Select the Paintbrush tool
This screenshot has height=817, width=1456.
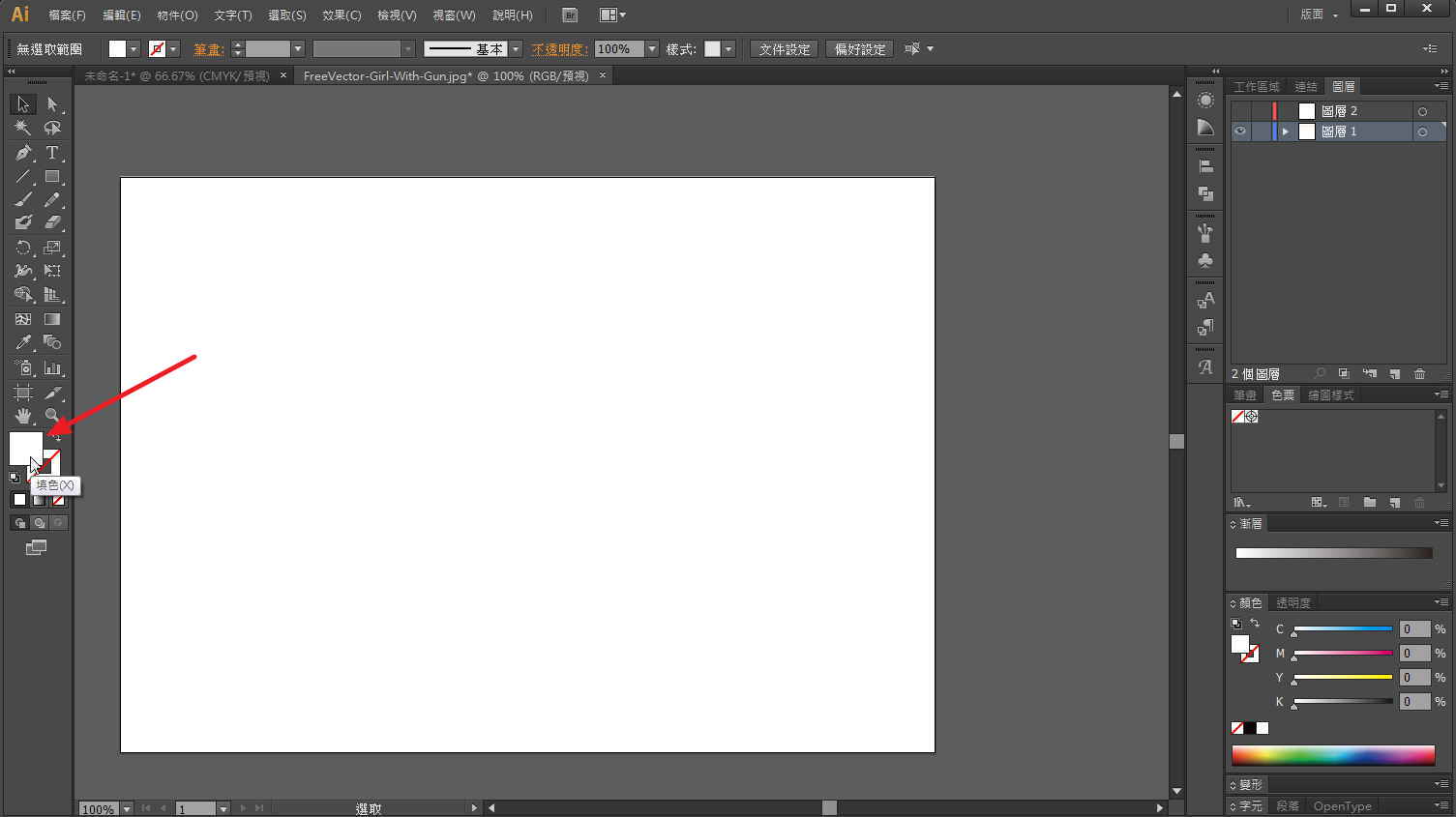[x=23, y=199]
